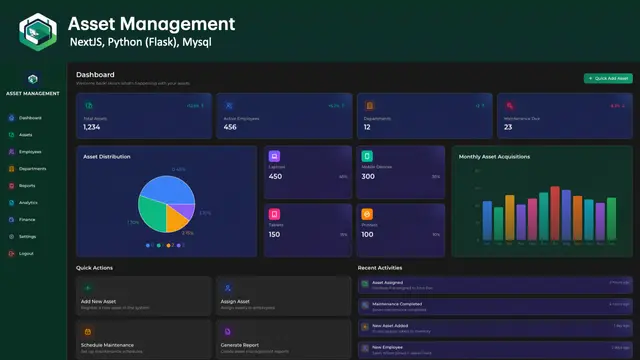The width and height of the screenshot is (640, 360).
Task: Click the Finance sidebar icon
Action: pyautogui.click(x=11, y=220)
